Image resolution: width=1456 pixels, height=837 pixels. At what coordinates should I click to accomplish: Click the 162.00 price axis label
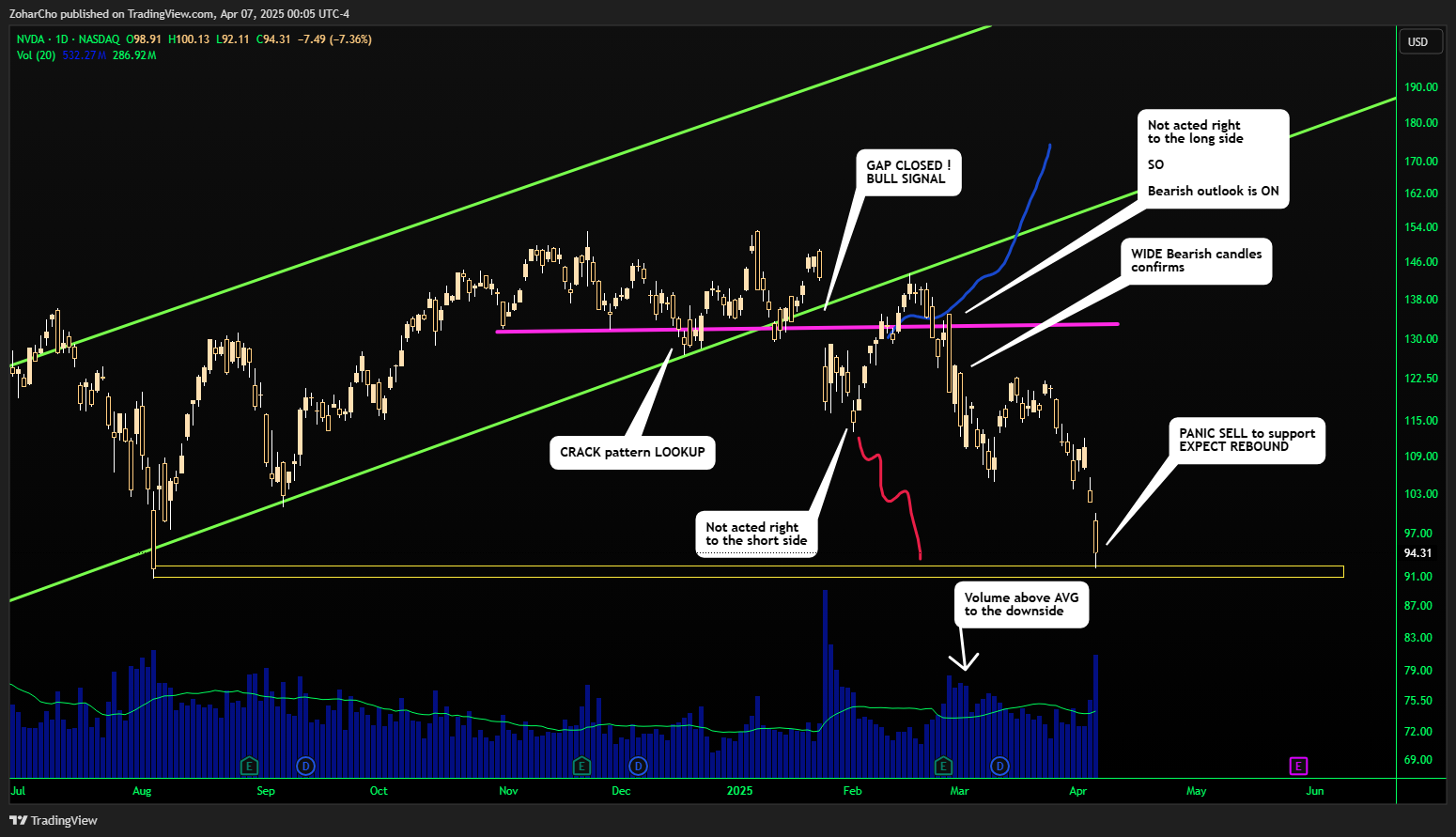coord(1421,194)
